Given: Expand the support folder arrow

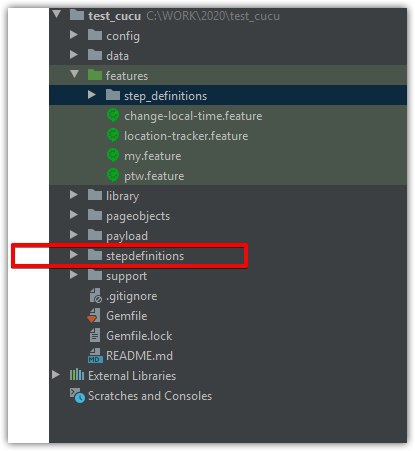Looking at the screenshot, I should [74, 275].
